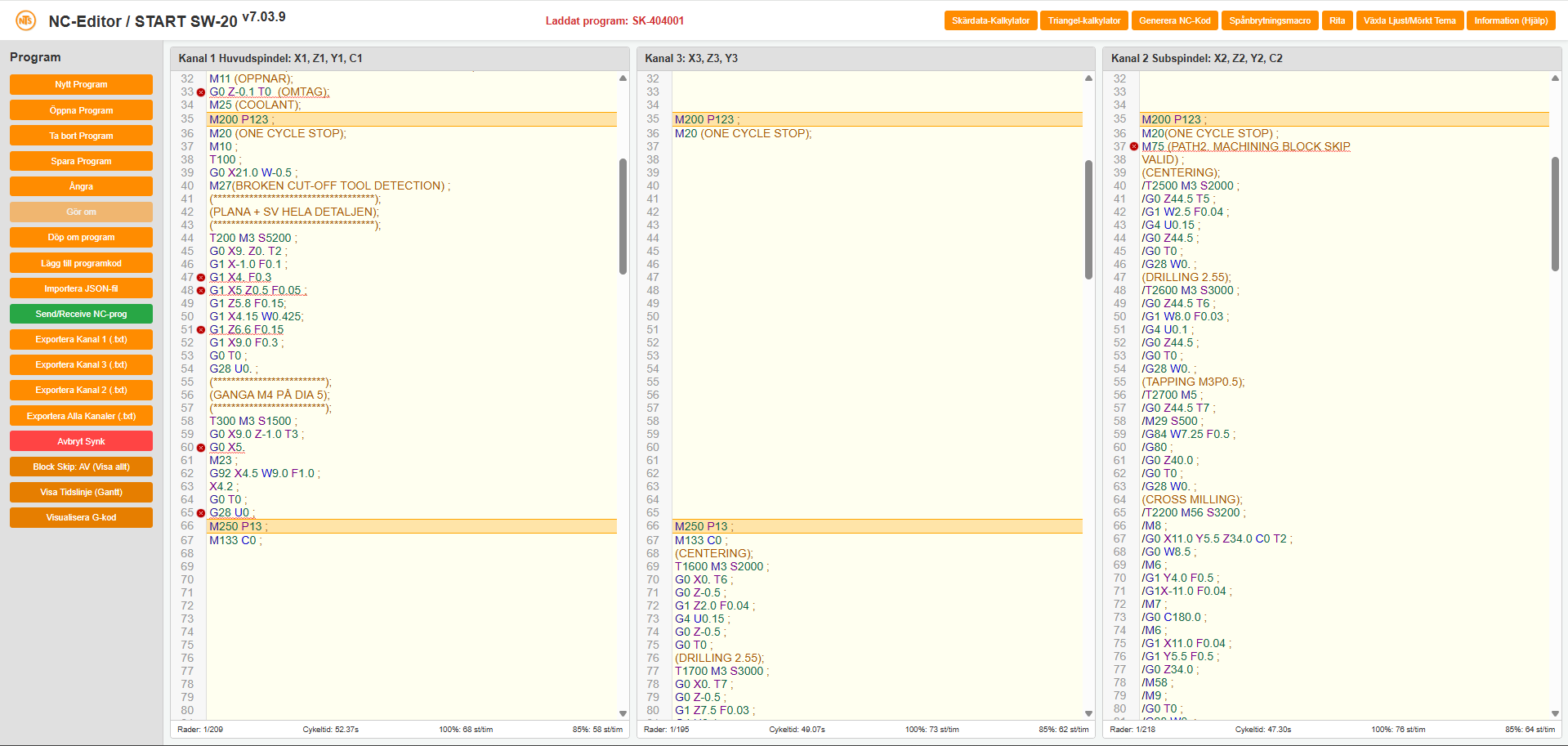Image resolution: width=1568 pixels, height=746 pixels.
Task: Export with Exportera Kanal 3 (.txt)
Action: 81,364
